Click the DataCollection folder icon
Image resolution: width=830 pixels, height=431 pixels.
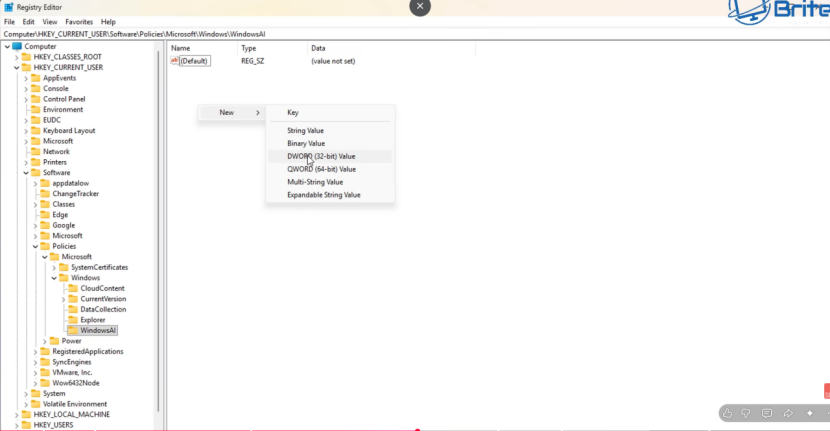(x=73, y=309)
